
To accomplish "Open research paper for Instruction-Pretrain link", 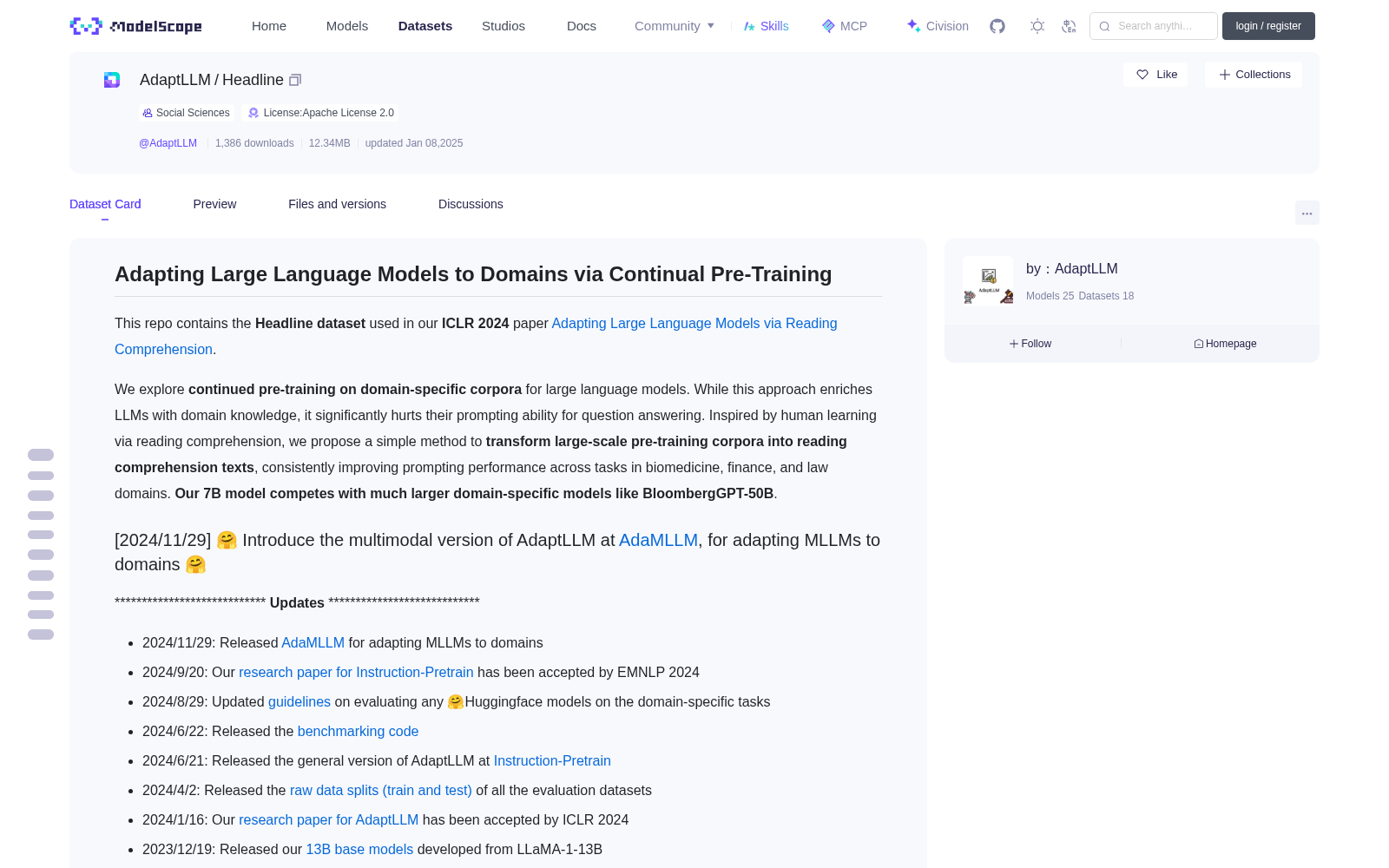I will [356, 672].
